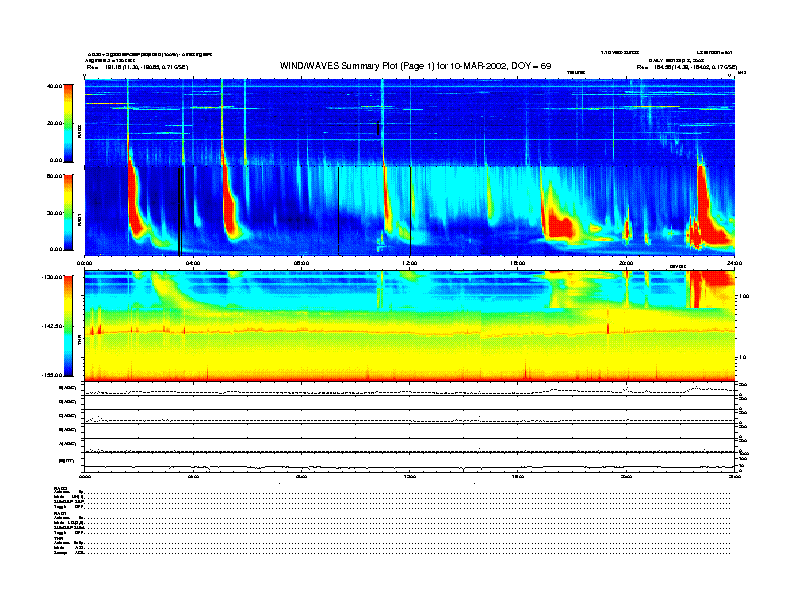Click the TNR color scale bar
Viewport: 792px width, 612px height.
tap(68, 326)
